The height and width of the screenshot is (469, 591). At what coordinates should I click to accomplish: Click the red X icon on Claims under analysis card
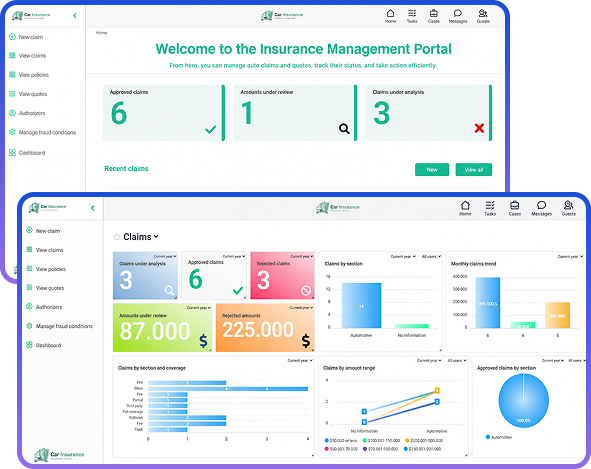coord(479,128)
